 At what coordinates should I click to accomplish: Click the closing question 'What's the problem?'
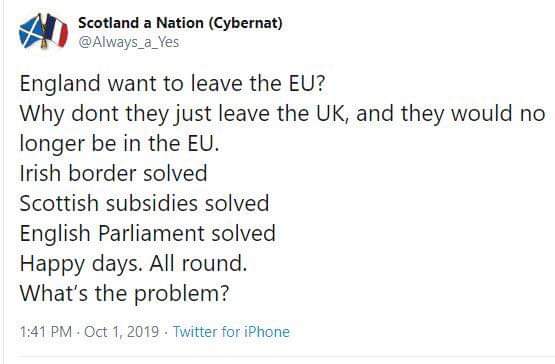click(125, 294)
